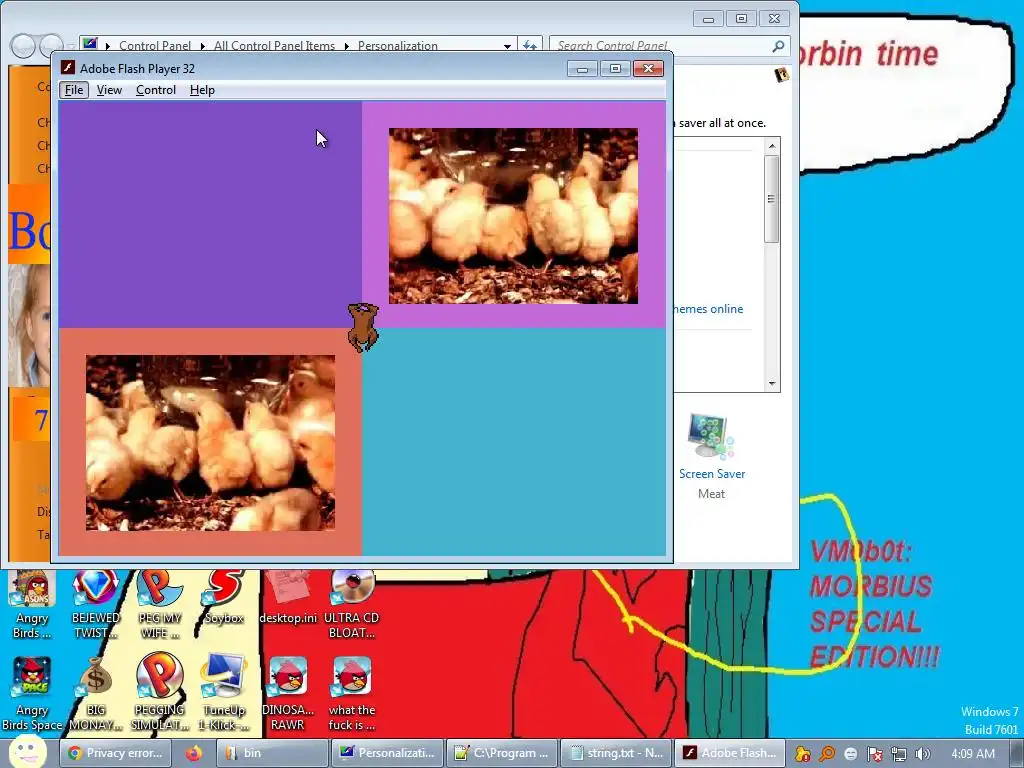This screenshot has width=1024, height=768.
Task: Click the 4:09 AM system clock
Action: (x=972, y=753)
